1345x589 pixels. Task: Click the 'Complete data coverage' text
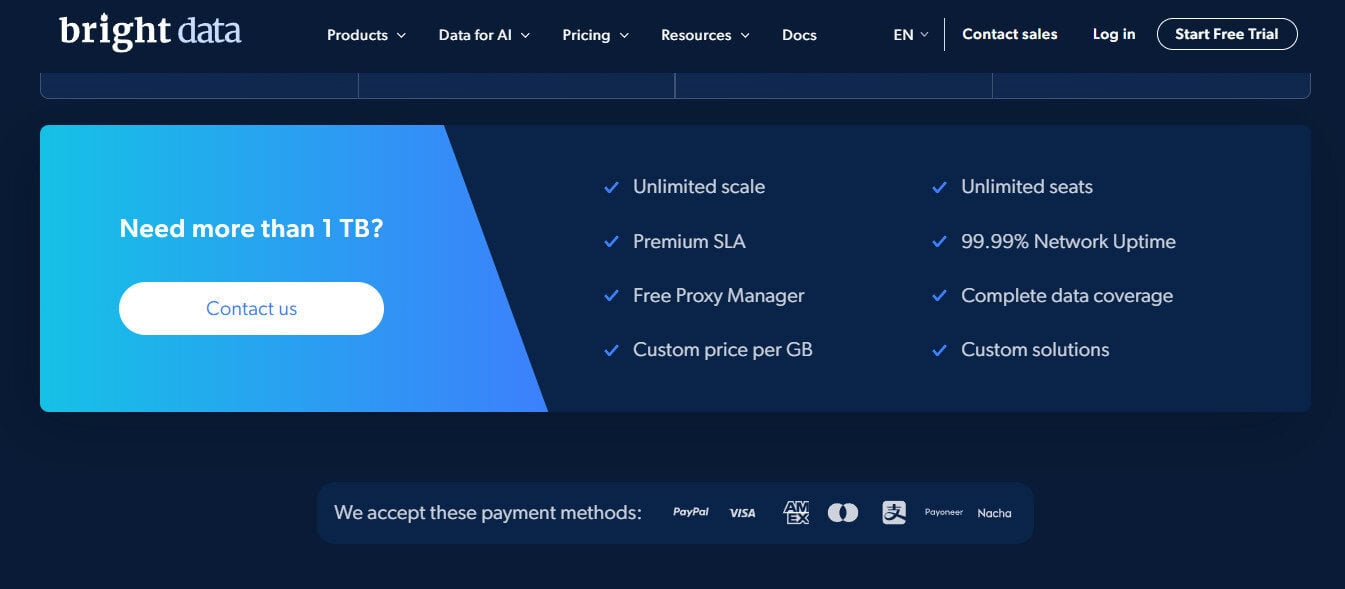click(x=1067, y=296)
